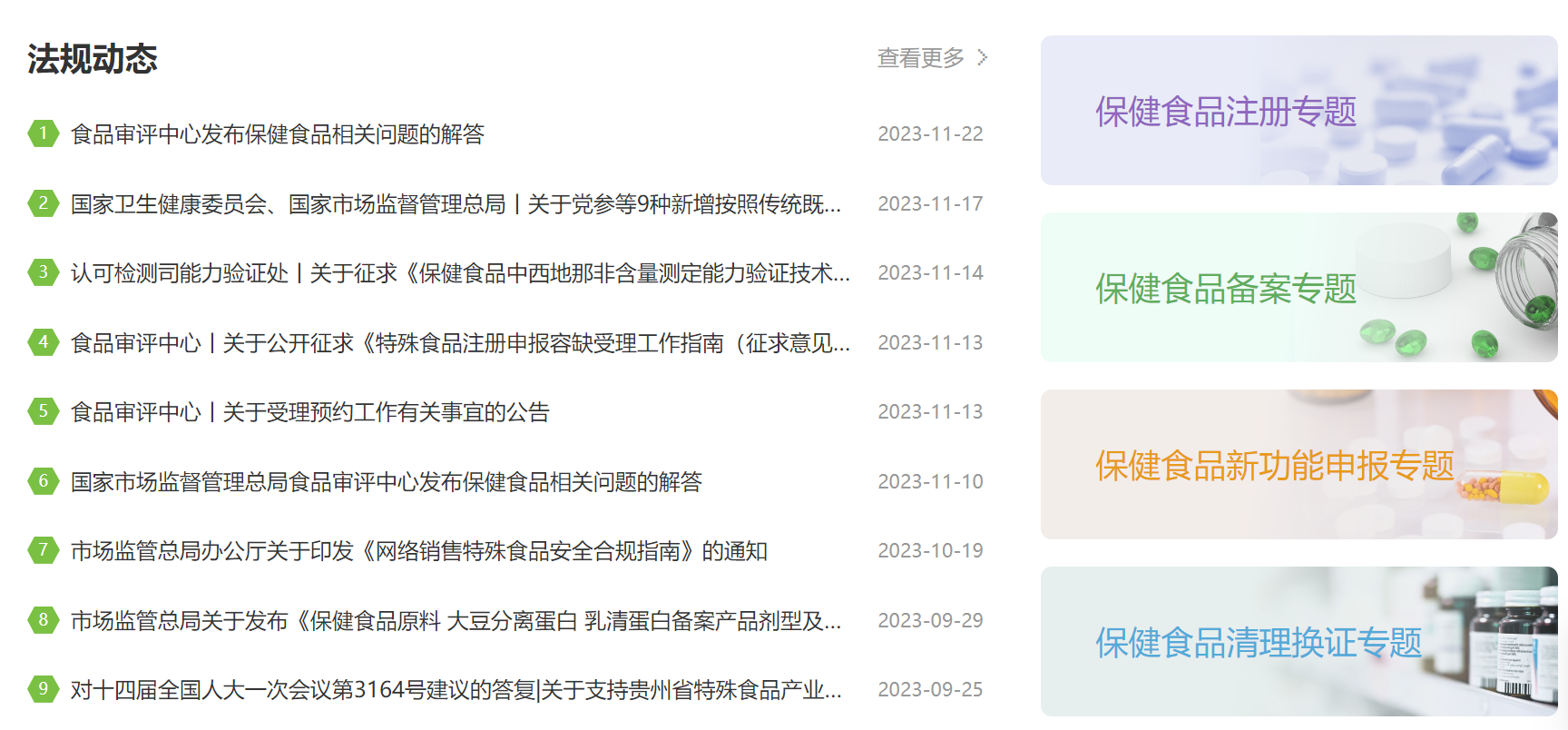Image resolution: width=1568 pixels, height=730 pixels.
Task: Click the green number 6 badge
Action: coord(43,481)
